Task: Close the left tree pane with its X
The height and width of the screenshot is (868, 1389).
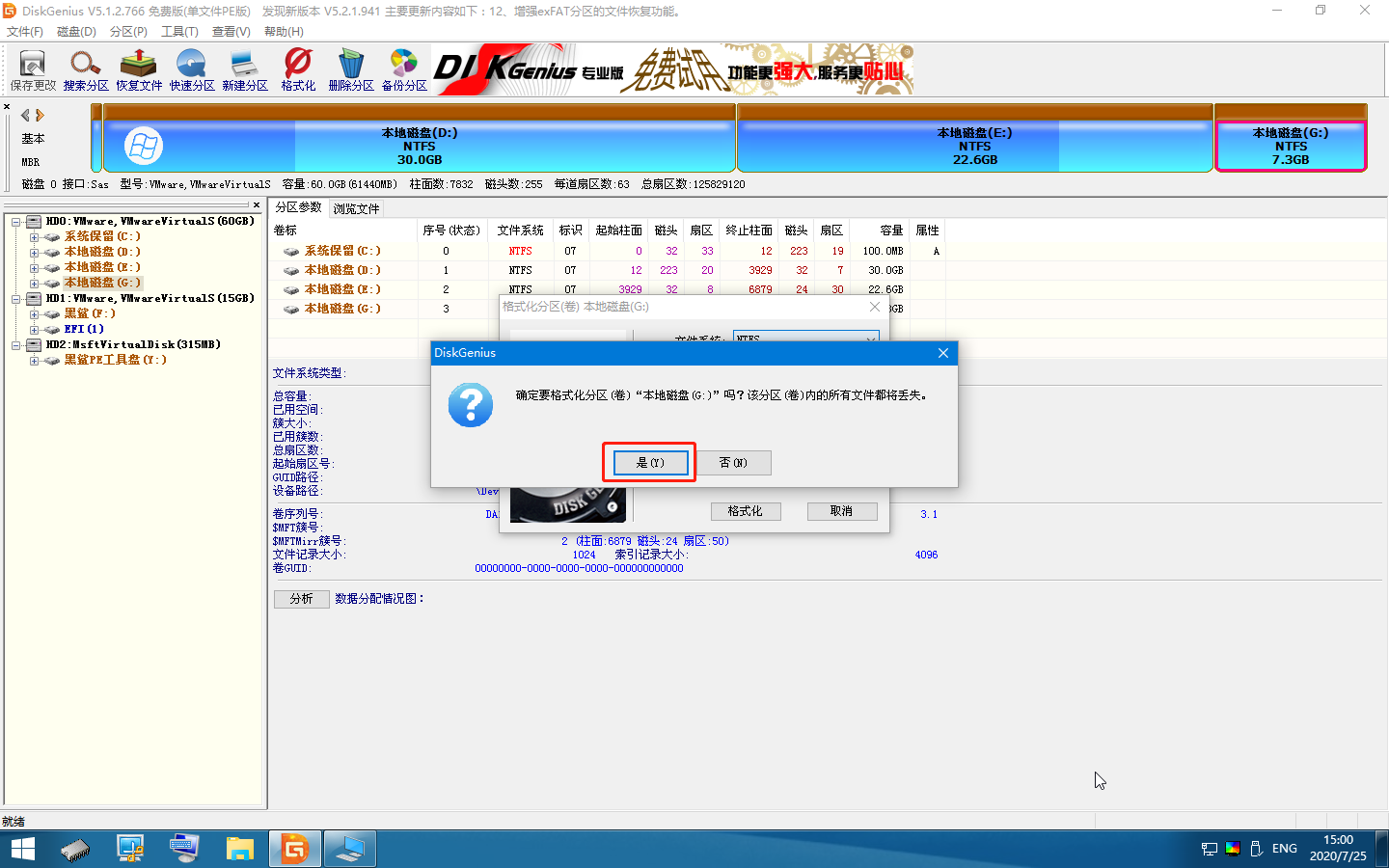Action: [x=257, y=204]
